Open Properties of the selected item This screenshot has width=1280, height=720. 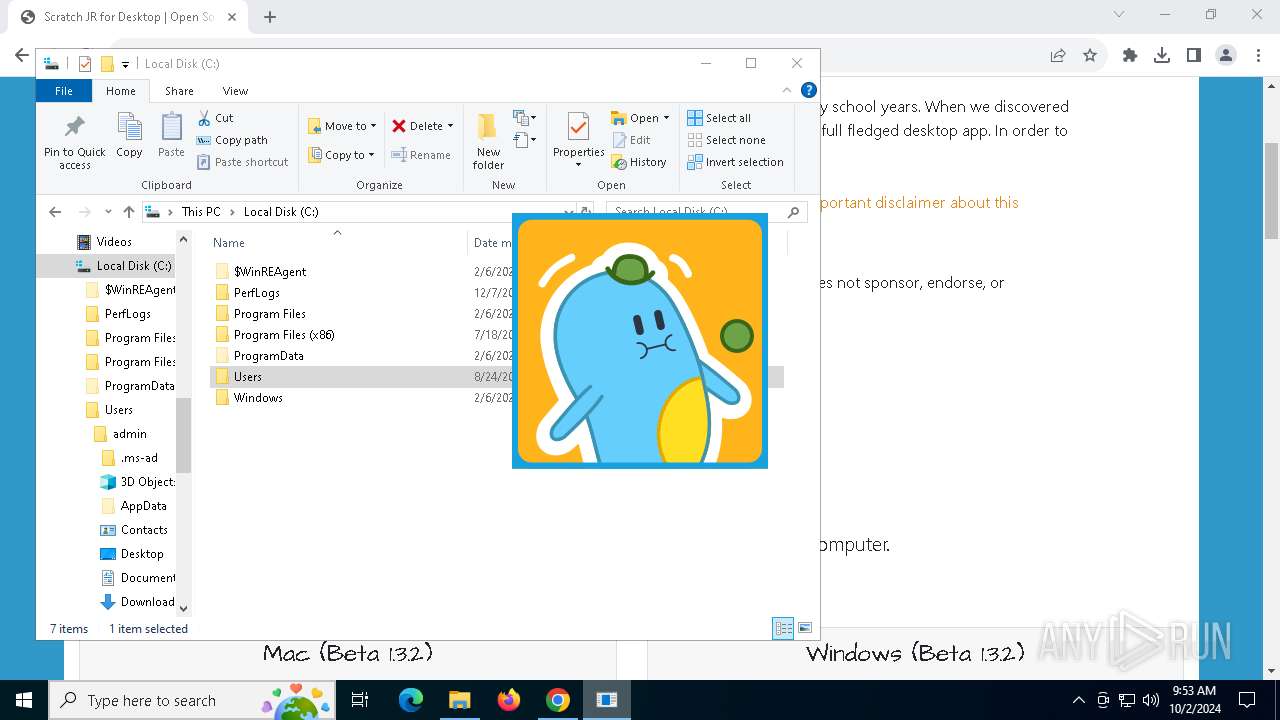(x=578, y=134)
